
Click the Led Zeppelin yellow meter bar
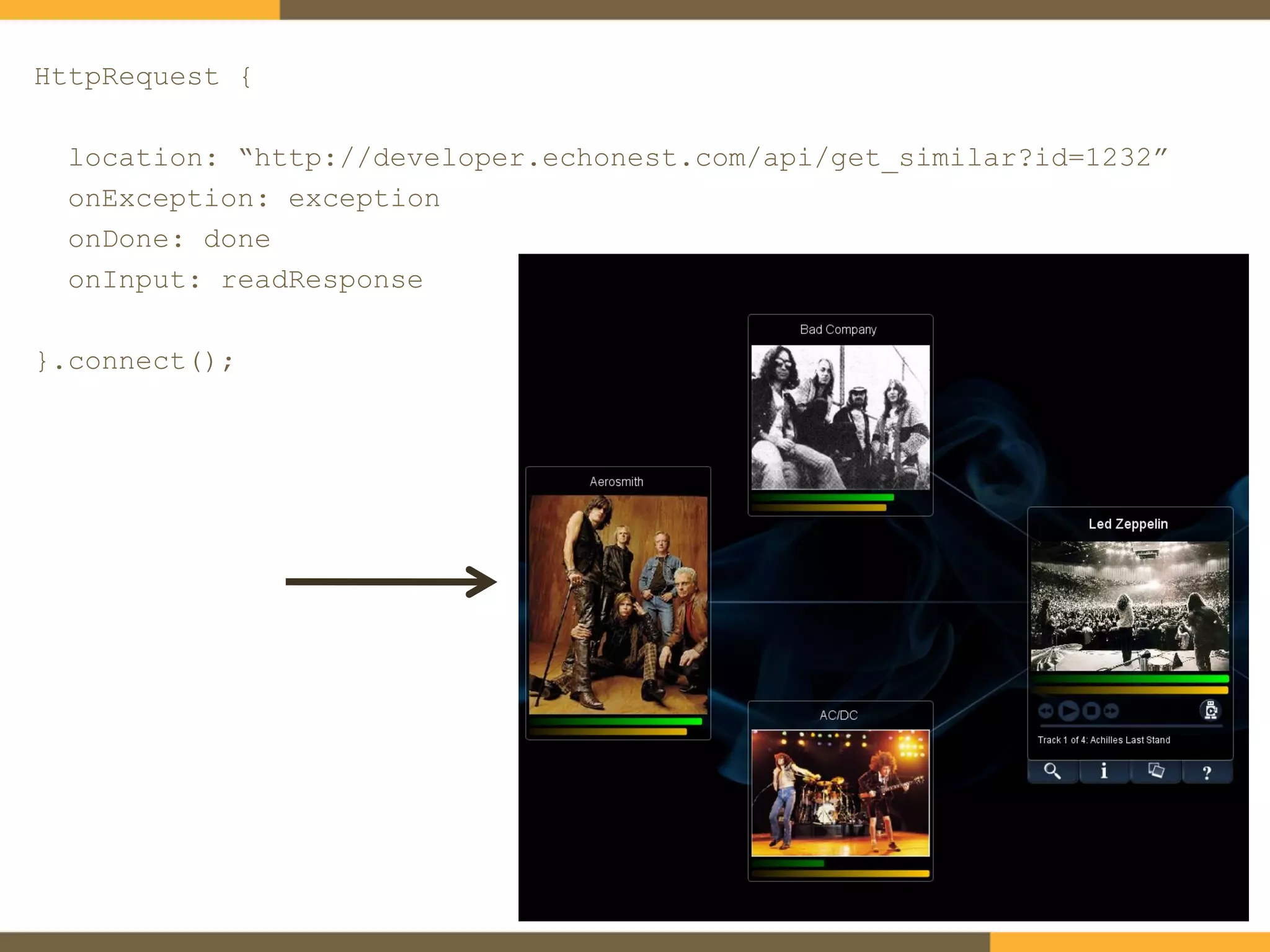(x=1130, y=690)
